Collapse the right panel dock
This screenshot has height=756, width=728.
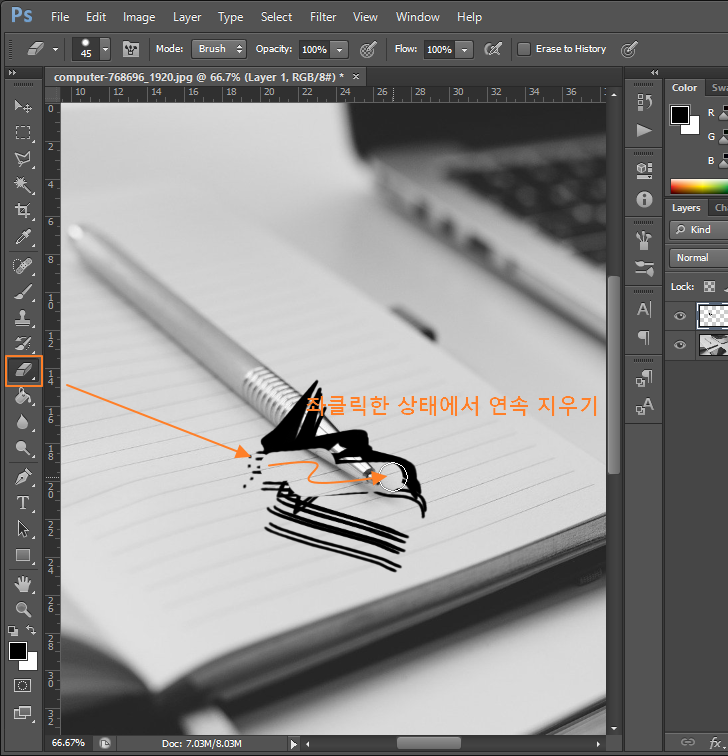click(x=654, y=73)
